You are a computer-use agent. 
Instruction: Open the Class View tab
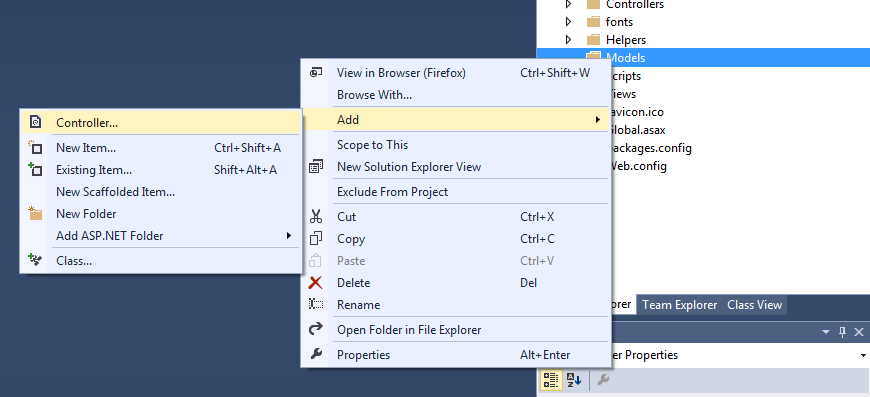click(x=755, y=305)
